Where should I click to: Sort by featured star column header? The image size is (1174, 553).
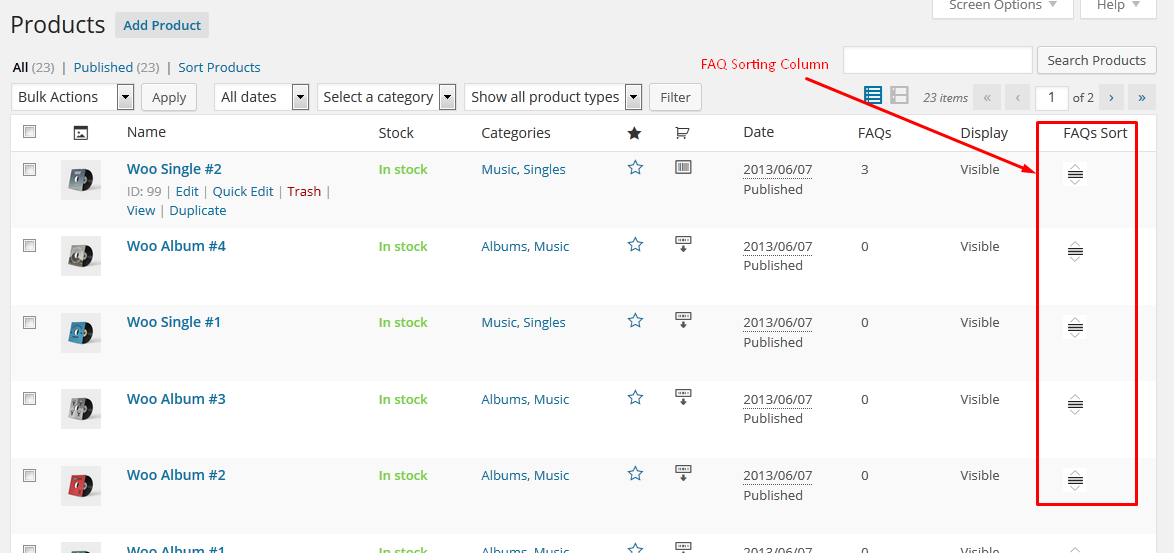[x=635, y=133]
